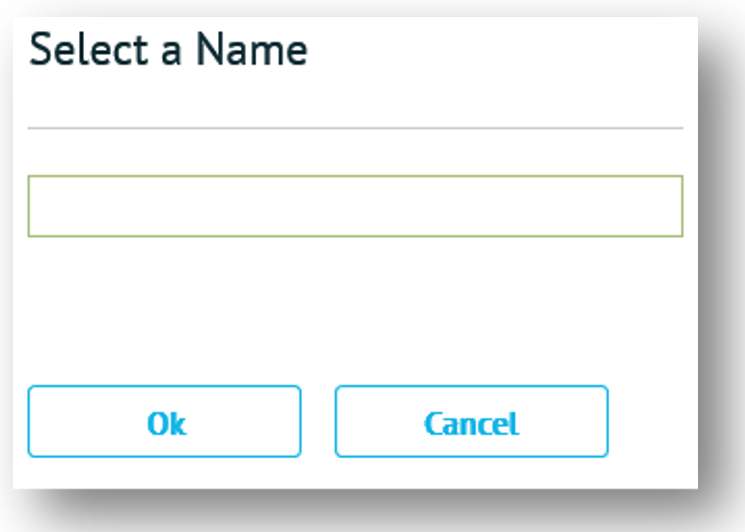Dismiss the Select a Name dialog via Cancel
Image resolution: width=745 pixels, height=532 pixels.
pyautogui.click(x=471, y=422)
